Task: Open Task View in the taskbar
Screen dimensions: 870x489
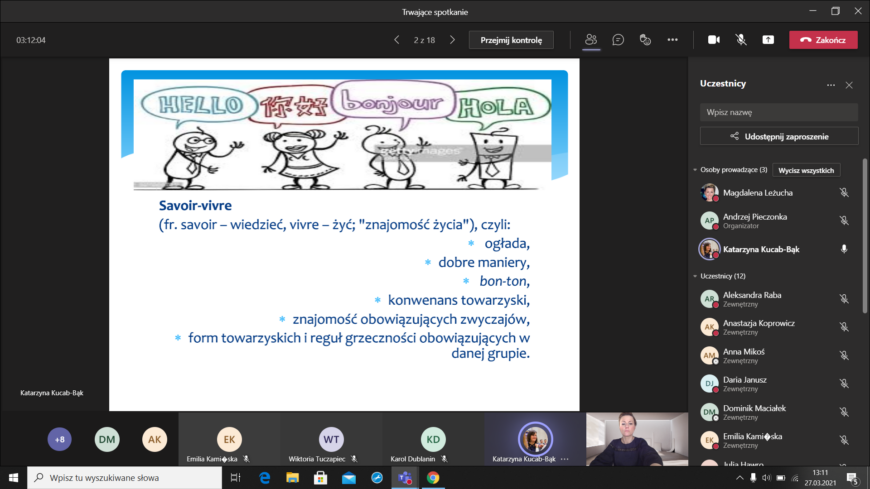Action: [235, 477]
